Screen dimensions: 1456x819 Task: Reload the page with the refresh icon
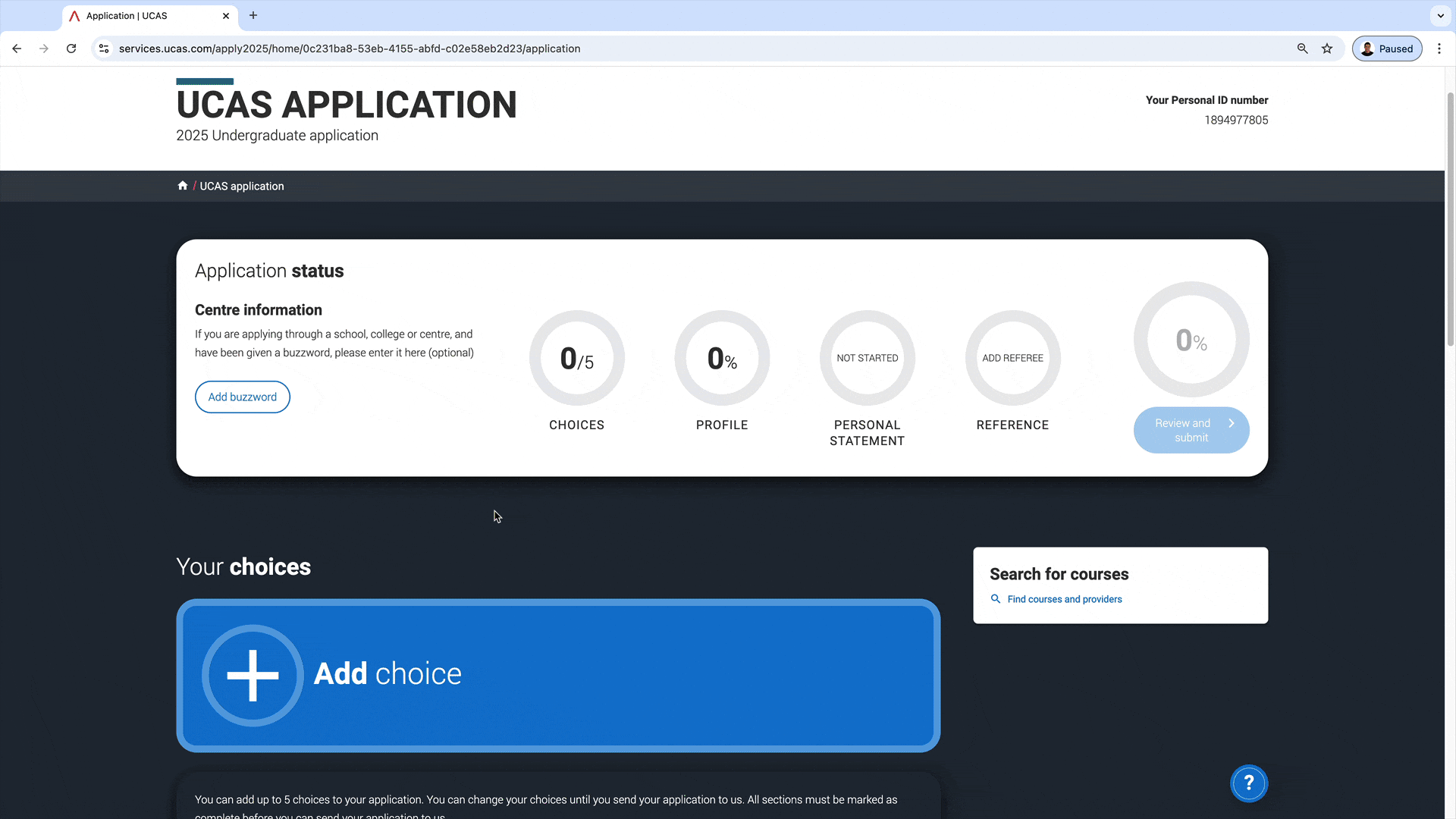coord(71,49)
